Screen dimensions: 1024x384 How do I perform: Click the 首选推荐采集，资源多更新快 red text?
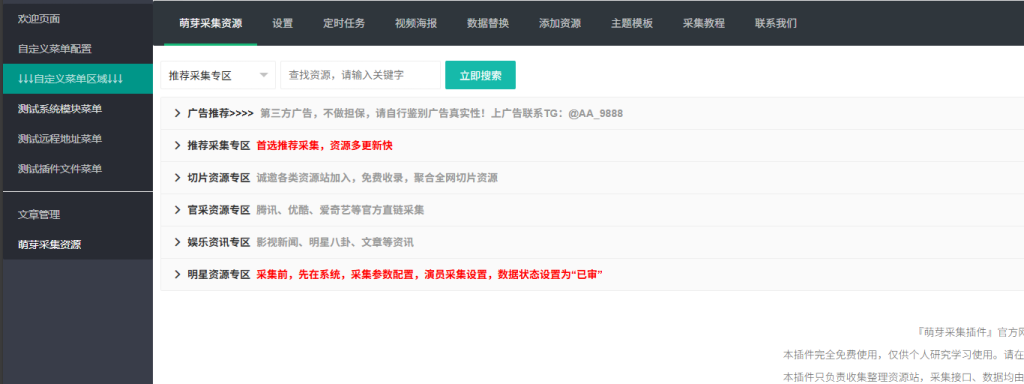(x=325, y=146)
